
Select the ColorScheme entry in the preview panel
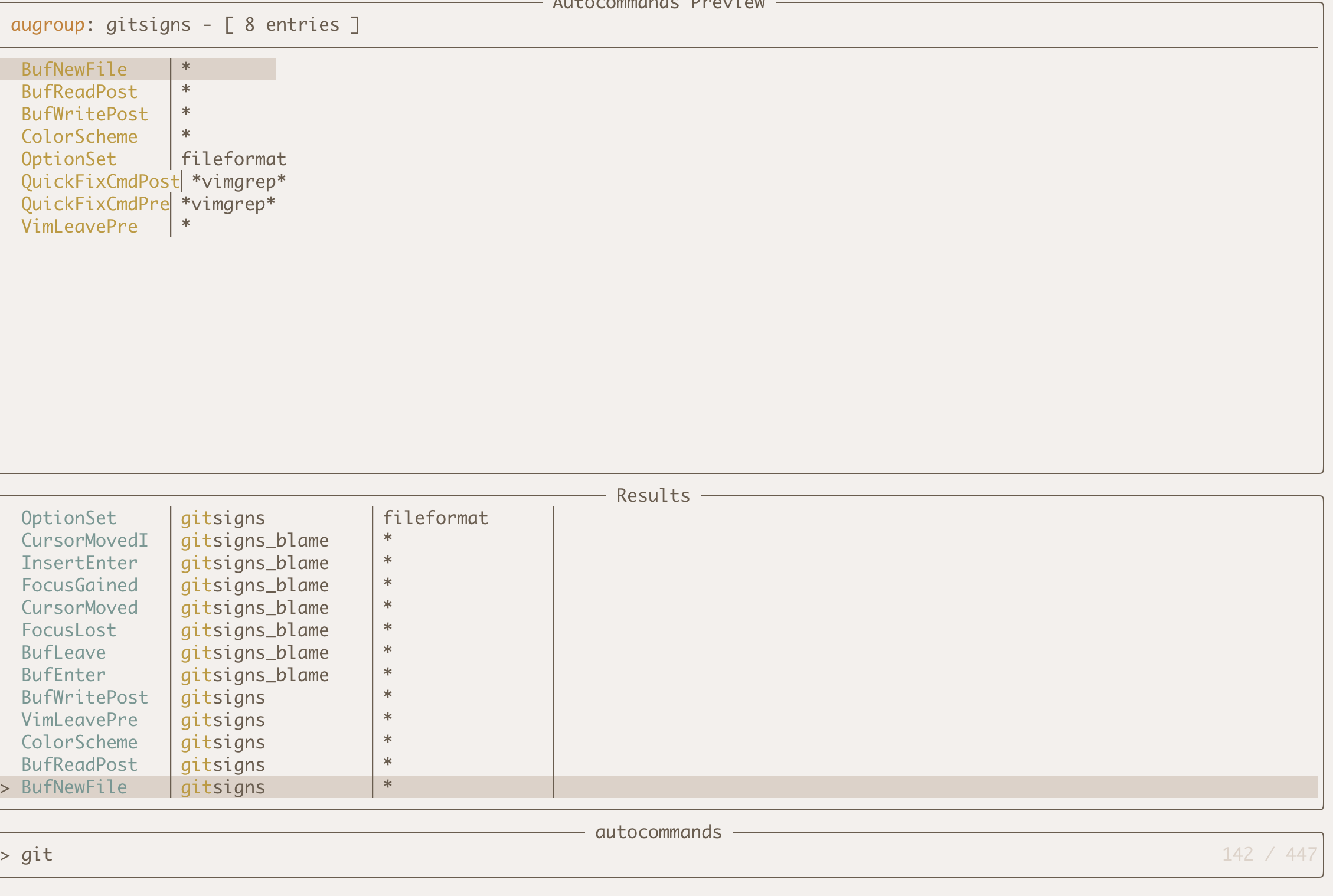pyautogui.click(x=79, y=136)
